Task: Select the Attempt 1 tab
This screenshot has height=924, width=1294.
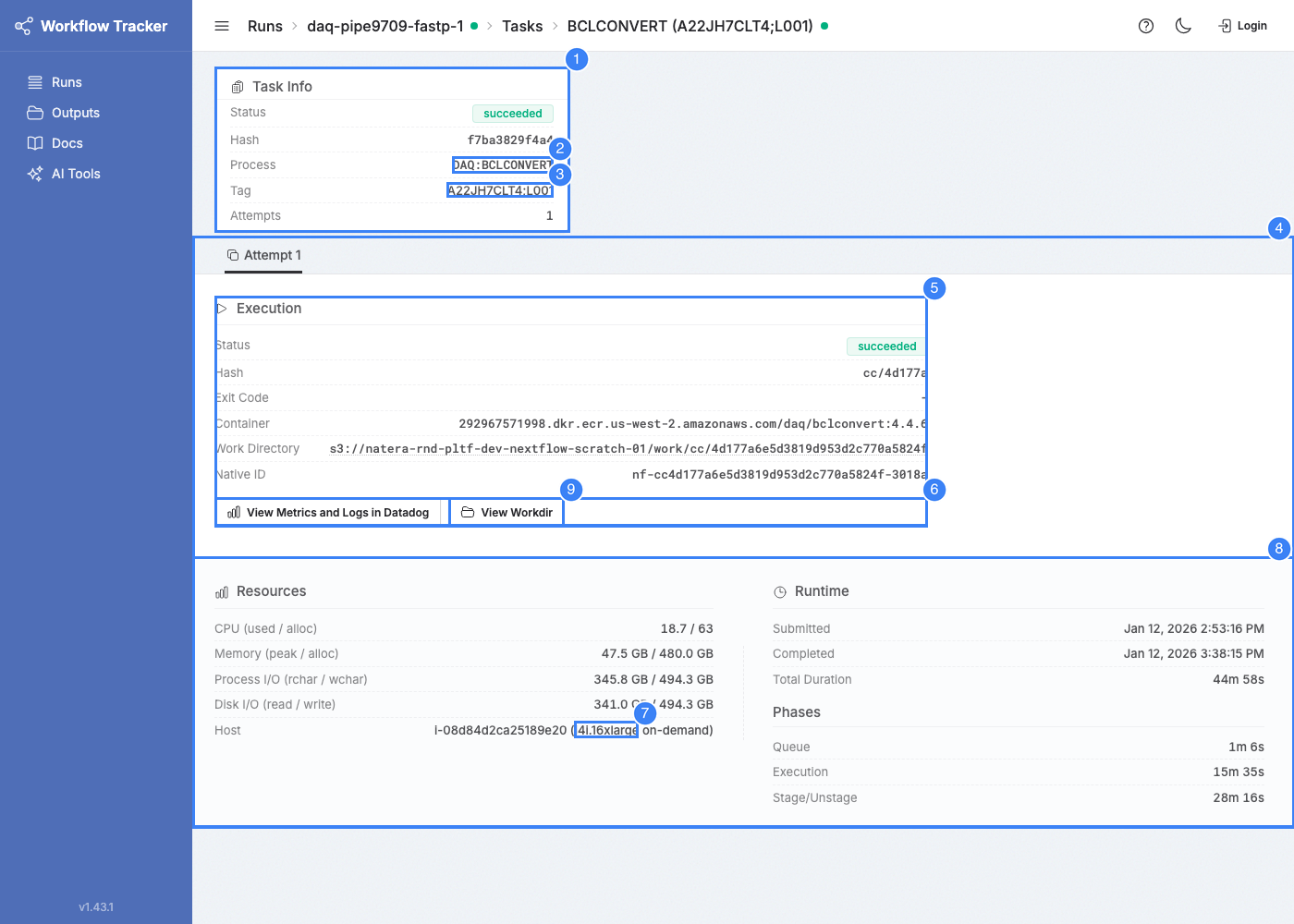Action: coord(263,255)
